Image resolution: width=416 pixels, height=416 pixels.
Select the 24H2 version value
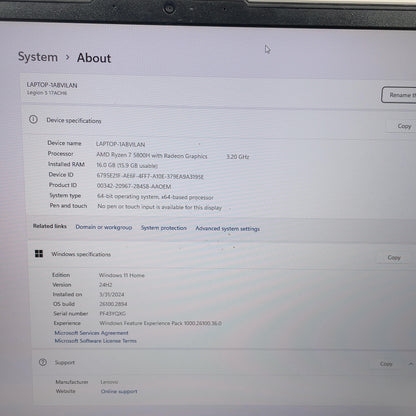105,285
